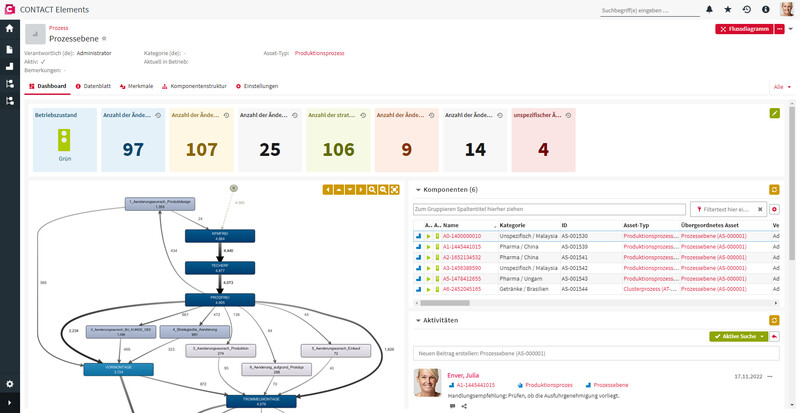This screenshot has height=413, width=800.
Task: Switch to the Datenblatt tab
Action: coord(93,86)
